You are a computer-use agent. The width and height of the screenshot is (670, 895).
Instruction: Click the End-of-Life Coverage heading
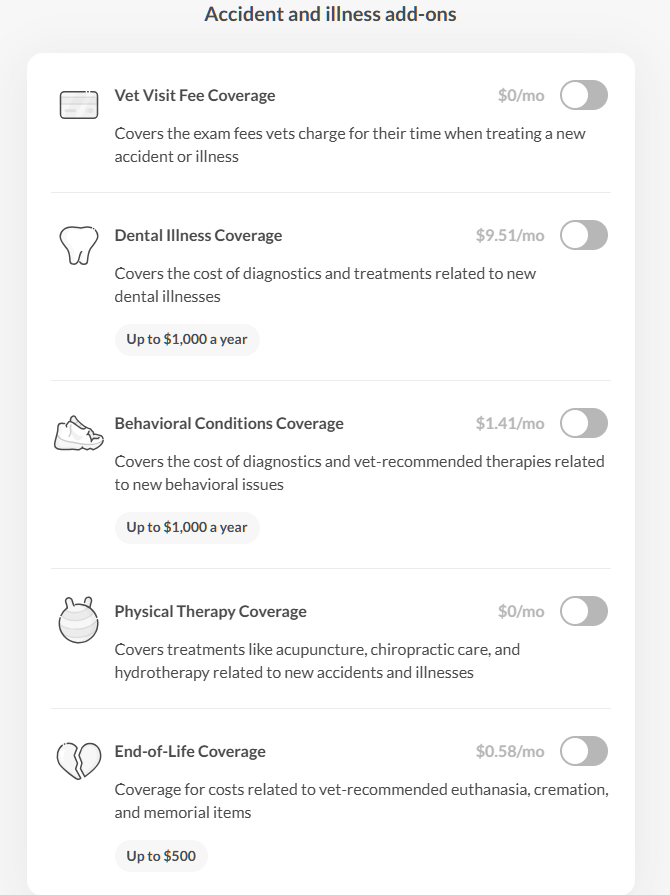(190, 751)
